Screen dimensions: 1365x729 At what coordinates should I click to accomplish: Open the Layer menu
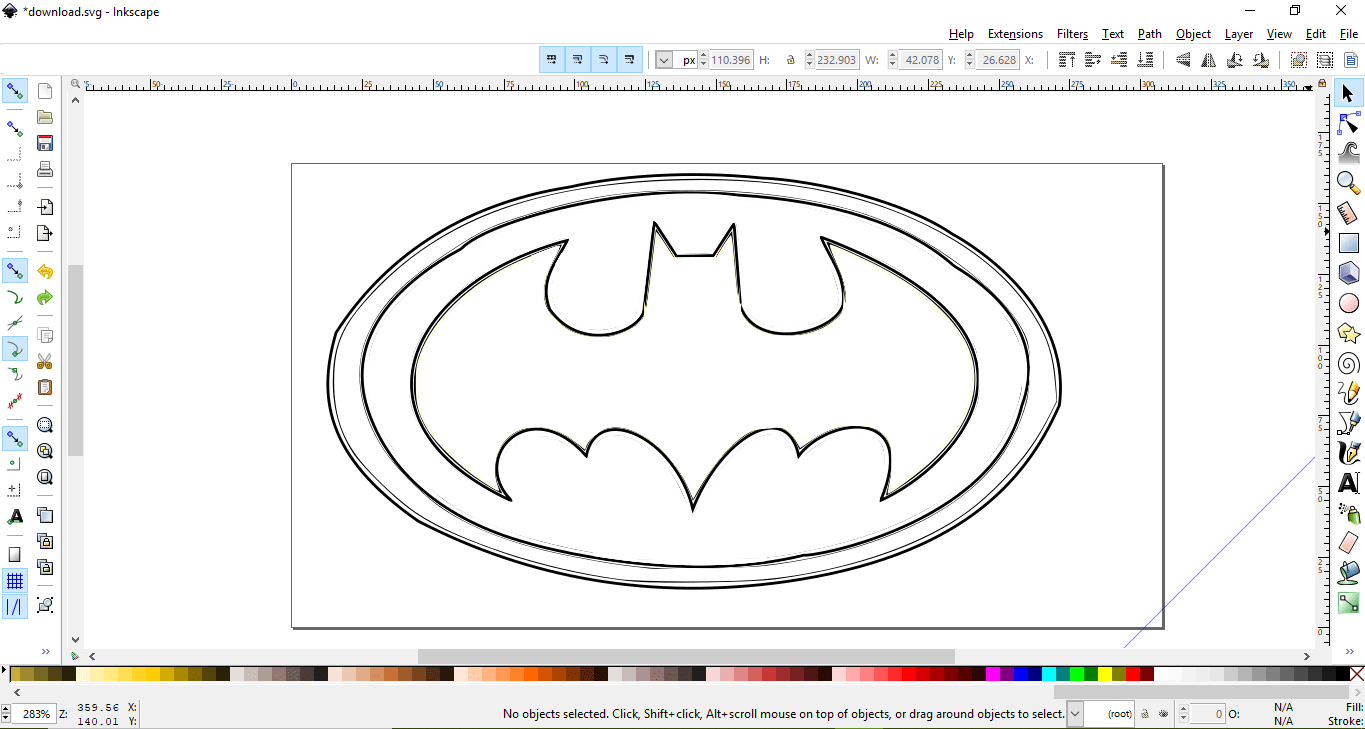point(1239,34)
